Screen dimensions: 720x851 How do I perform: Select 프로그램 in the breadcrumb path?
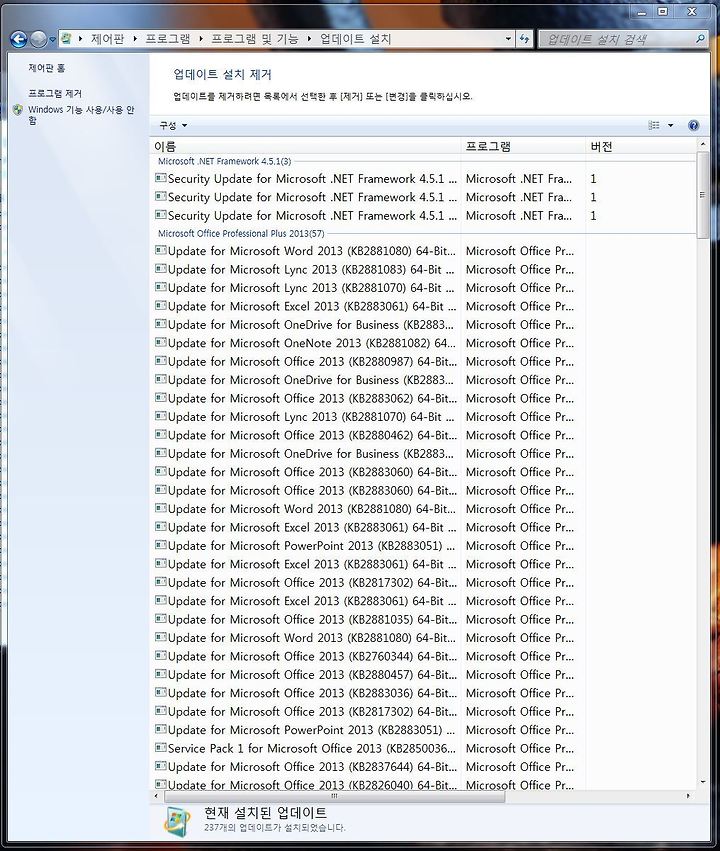pyautogui.click(x=168, y=39)
